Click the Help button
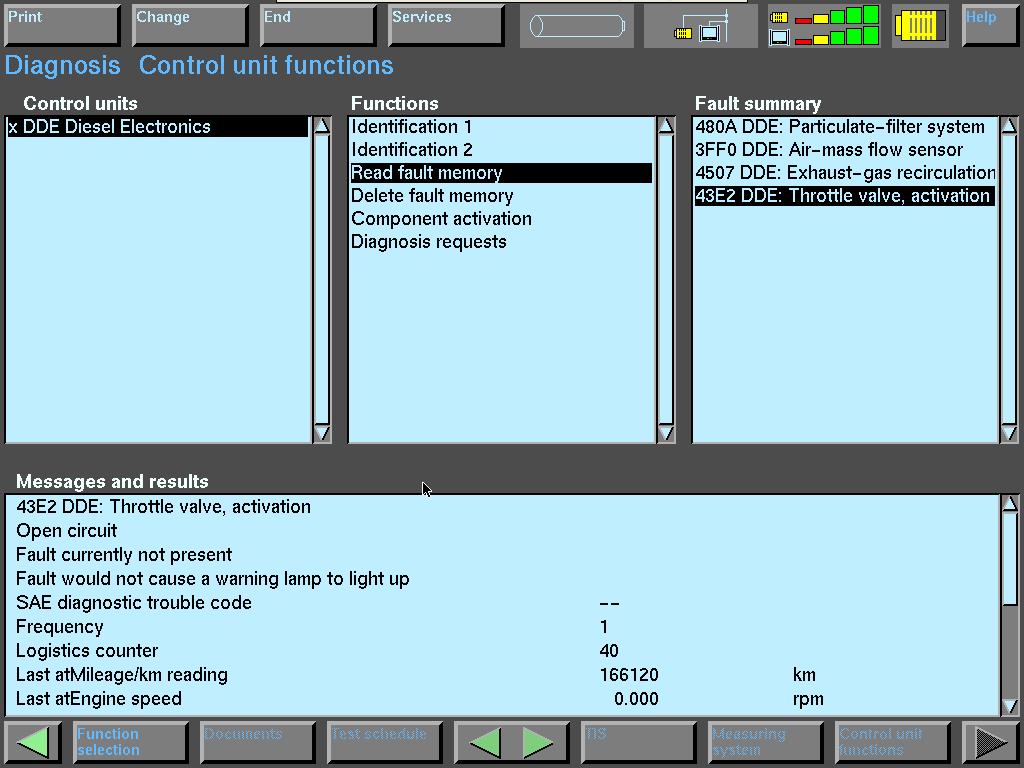This screenshot has height=768, width=1024. pos(989,25)
